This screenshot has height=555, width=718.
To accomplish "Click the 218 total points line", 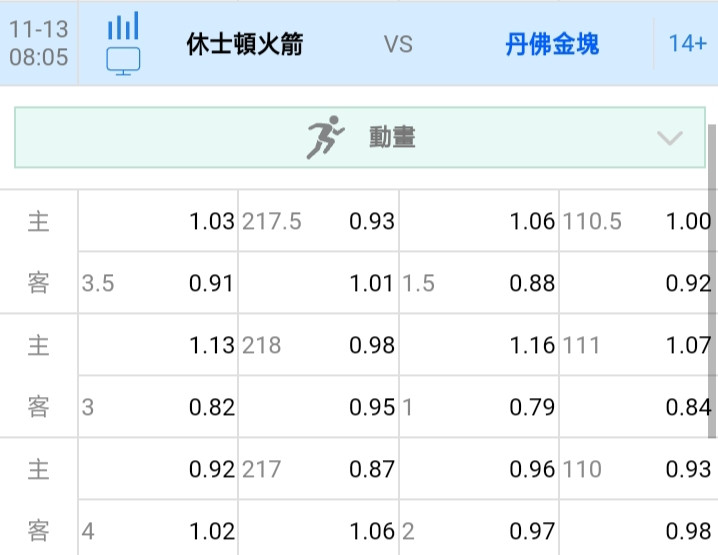I will coord(261,345).
